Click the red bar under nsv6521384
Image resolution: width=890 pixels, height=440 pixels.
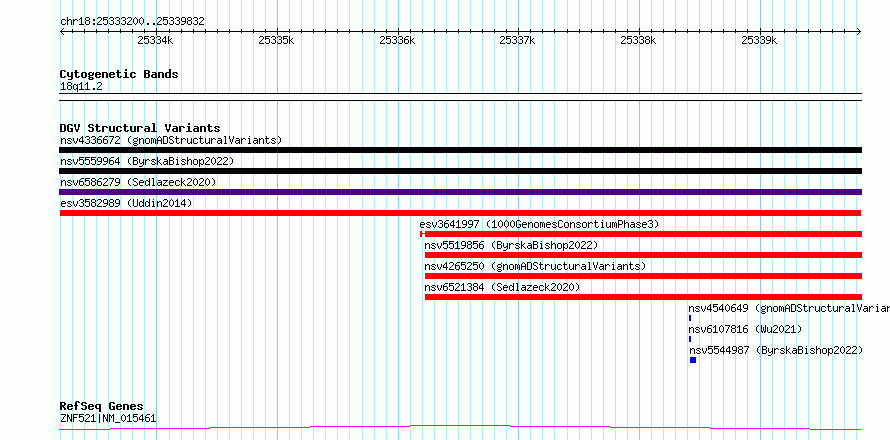click(x=643, y=297)
